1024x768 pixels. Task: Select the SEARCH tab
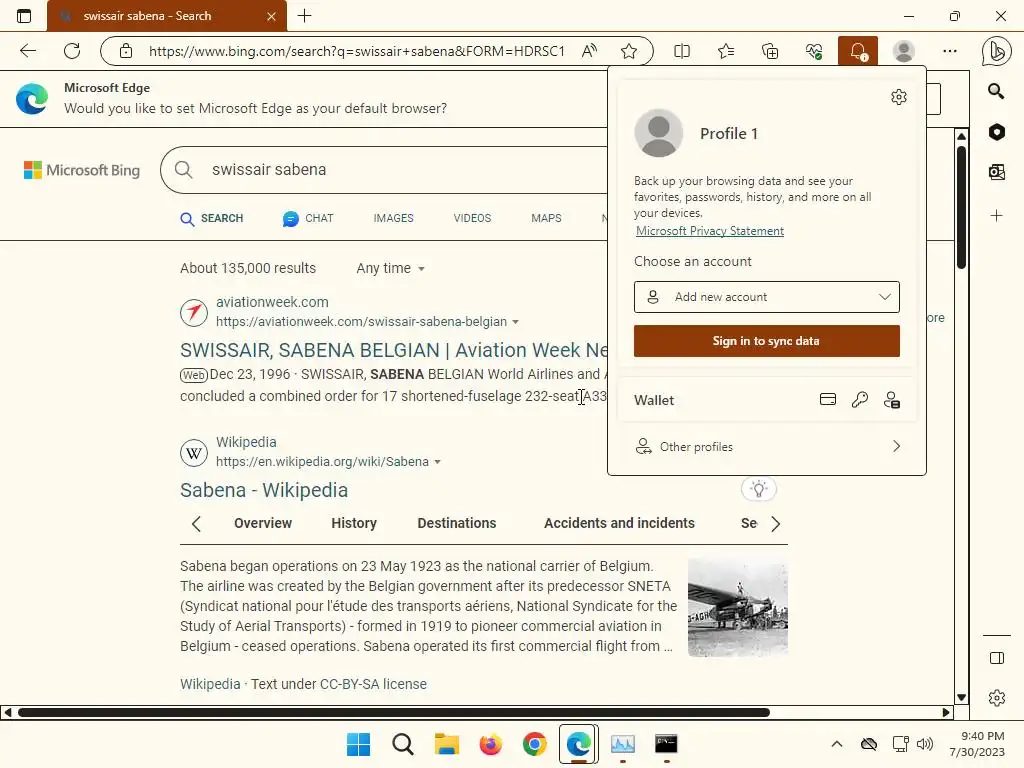(x=212, y=218)
